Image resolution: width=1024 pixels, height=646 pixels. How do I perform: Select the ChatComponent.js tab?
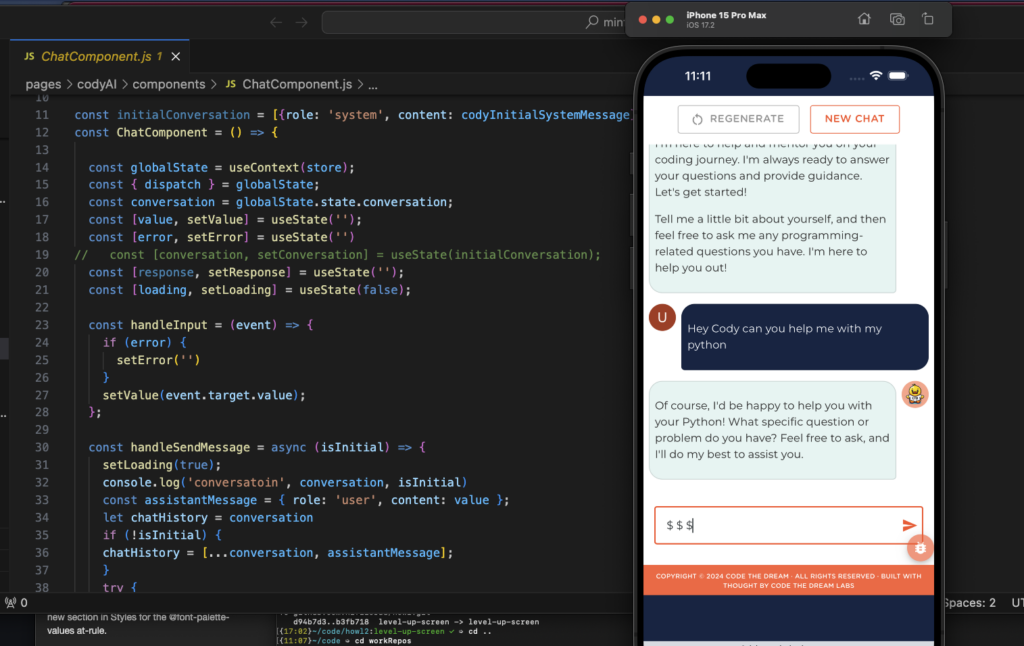click(101, 57)
